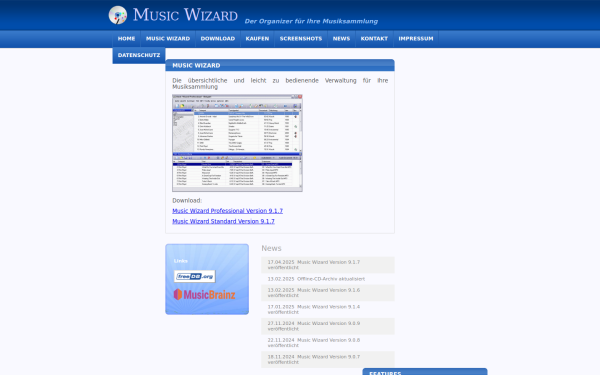The width and height of the screenshot is (600, 375).
Task: Click the Music Wizard panel header
Action: coord(280,65)
